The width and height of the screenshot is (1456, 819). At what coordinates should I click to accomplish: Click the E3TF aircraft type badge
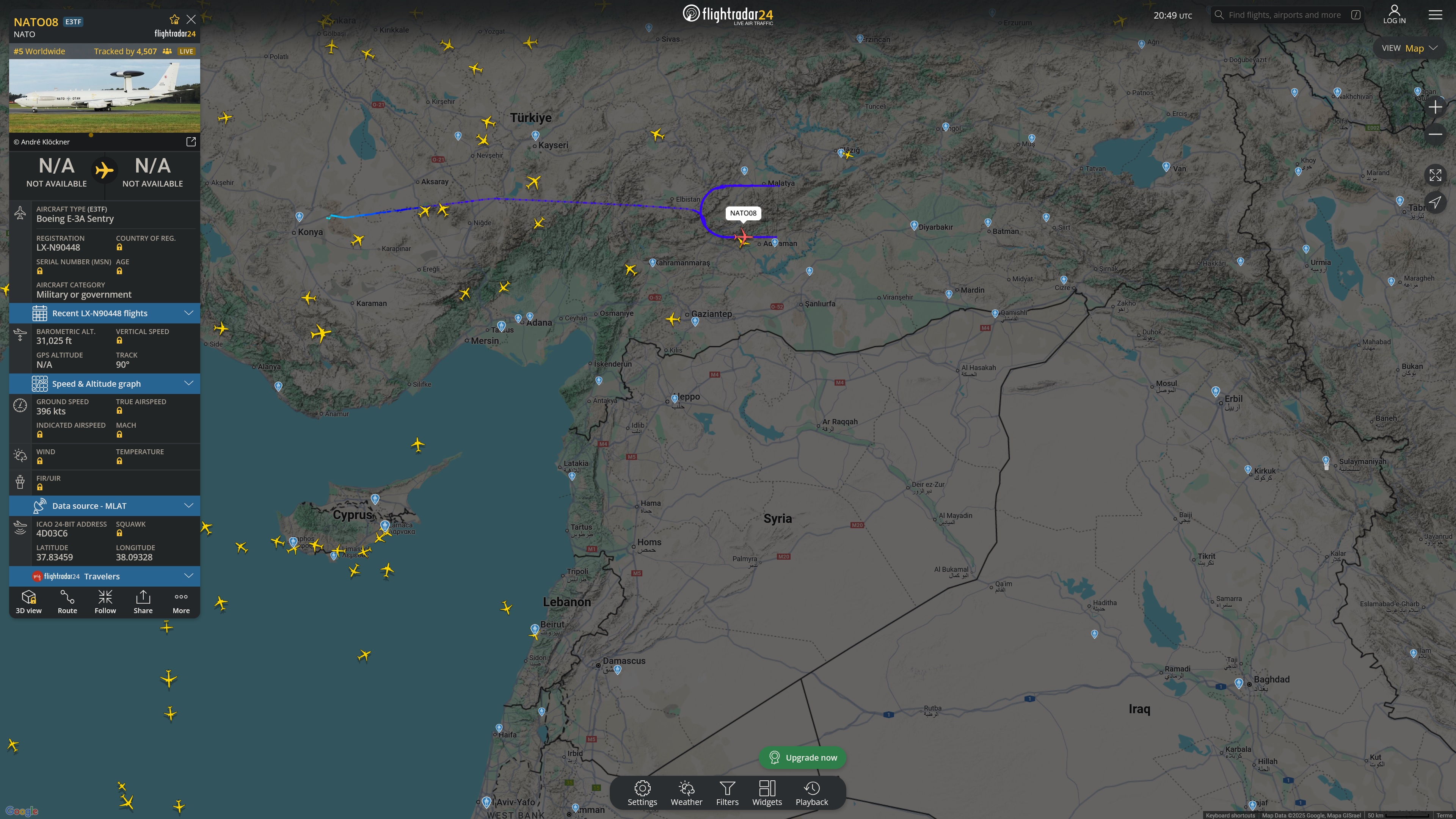point(74,22)
